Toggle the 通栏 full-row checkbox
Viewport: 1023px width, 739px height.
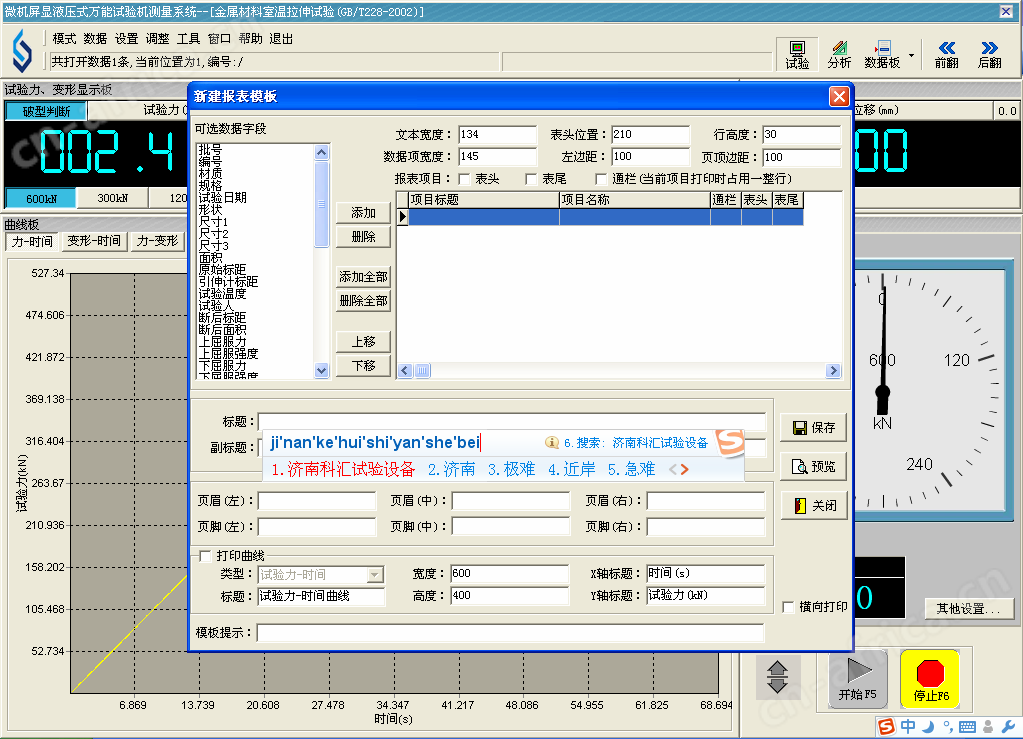[x=602, y=179]
